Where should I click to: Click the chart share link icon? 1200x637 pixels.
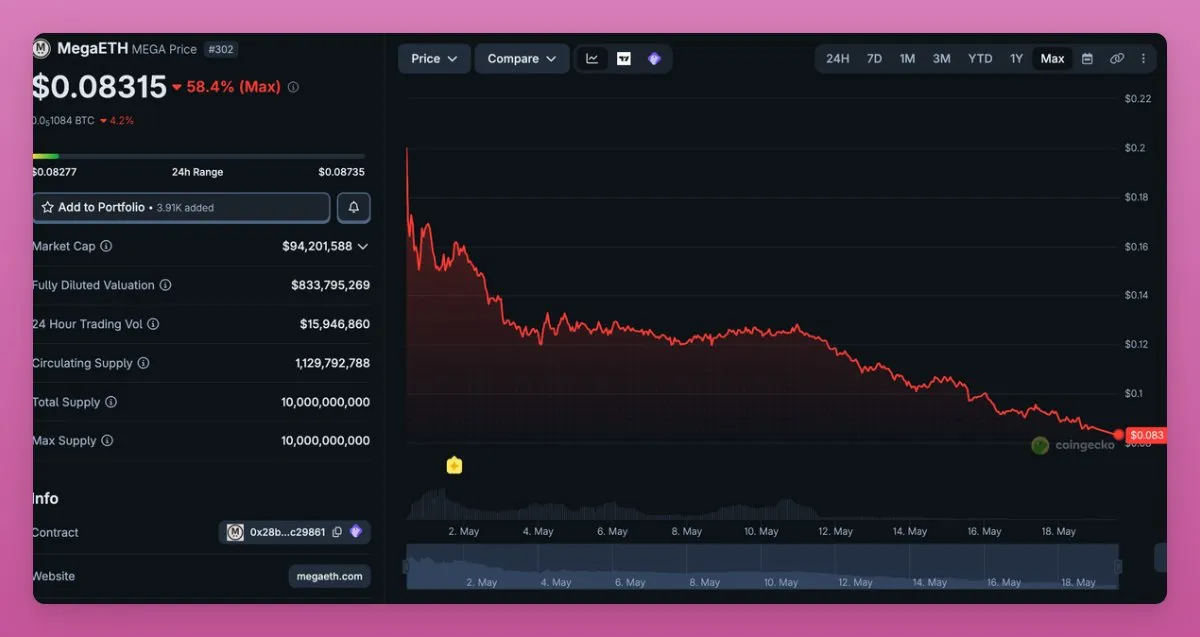[1117, 59]
